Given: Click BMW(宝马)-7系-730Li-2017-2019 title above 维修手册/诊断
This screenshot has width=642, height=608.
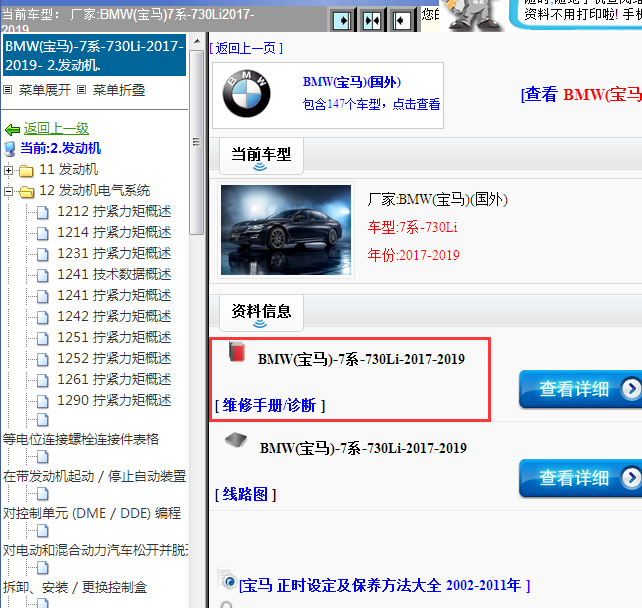Looking at the screenshot, I should [x=361, y=359].
